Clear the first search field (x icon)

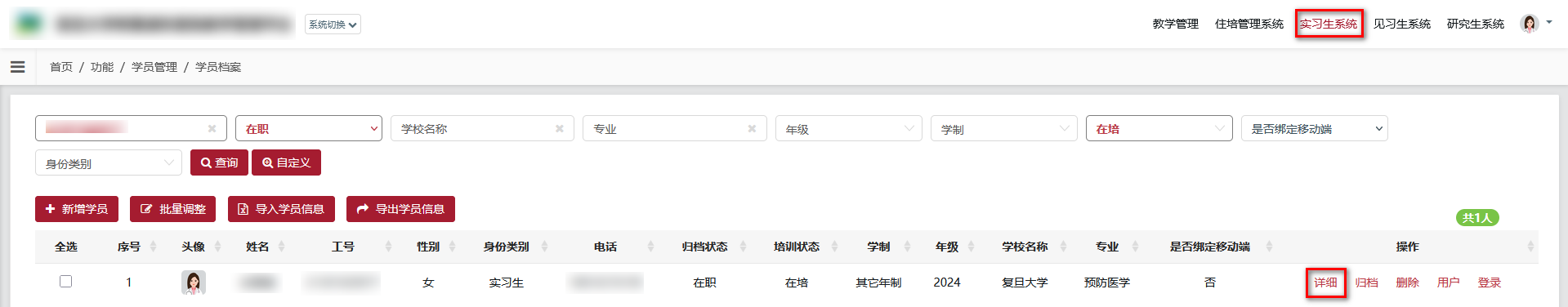coord(212,128)
